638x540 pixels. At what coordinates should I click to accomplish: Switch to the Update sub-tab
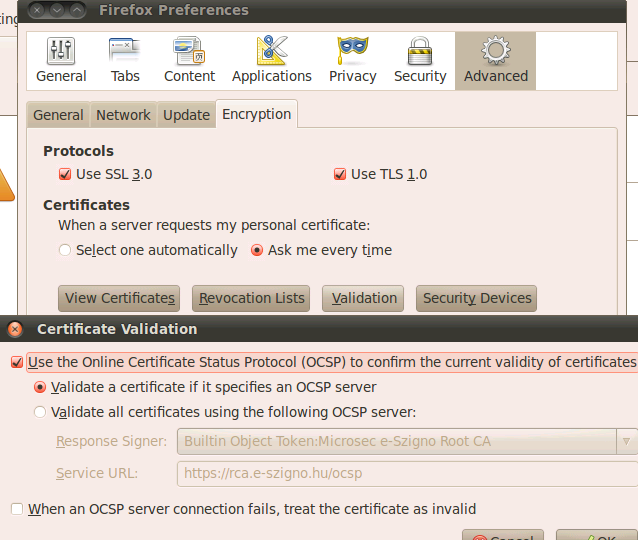point(186,115)
